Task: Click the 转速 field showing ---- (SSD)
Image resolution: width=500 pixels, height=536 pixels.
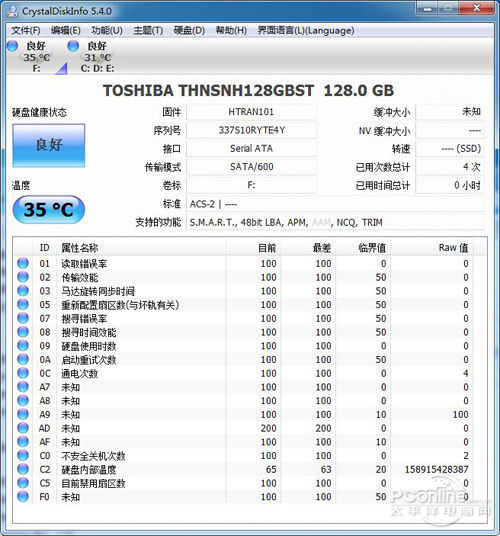Action: [x=450, y=149]
